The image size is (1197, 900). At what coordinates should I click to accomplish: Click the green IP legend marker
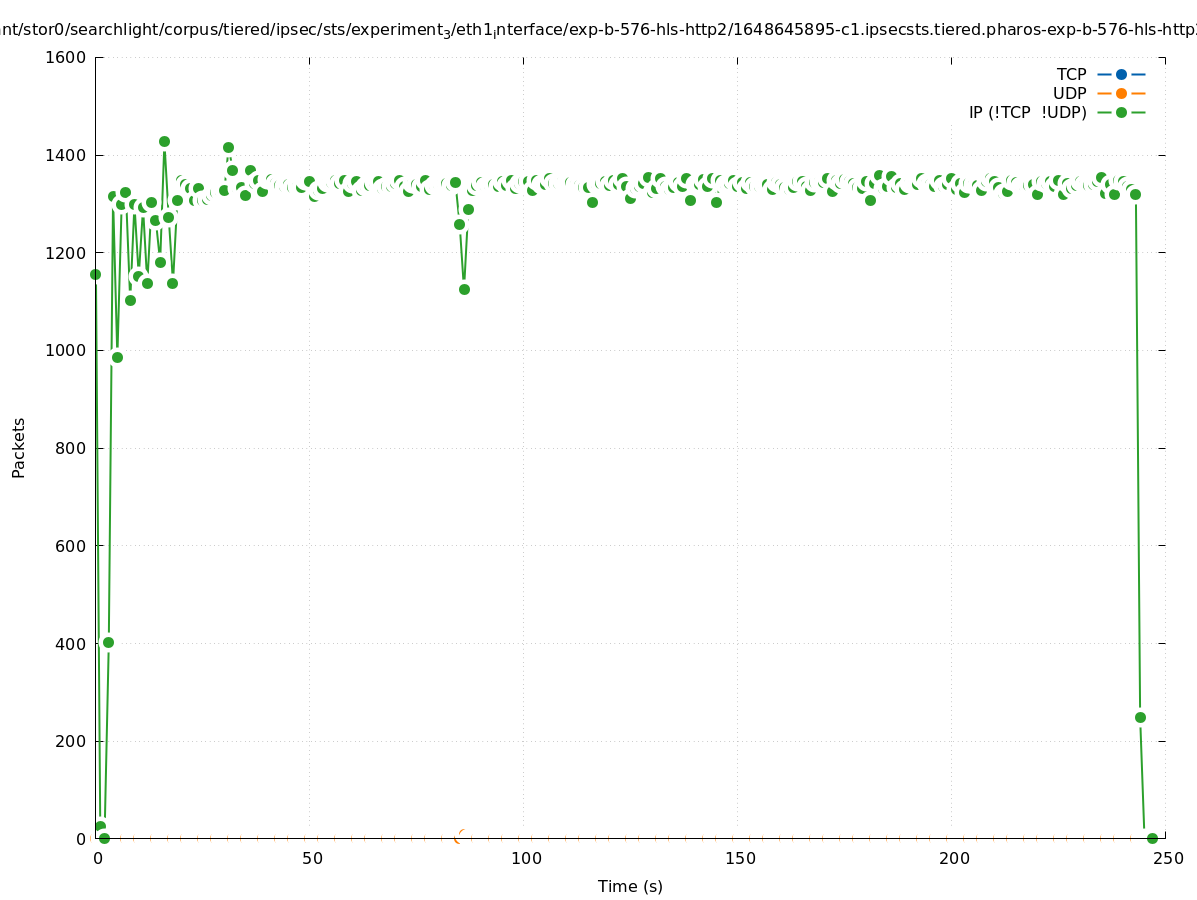[x=1121, y=112]
